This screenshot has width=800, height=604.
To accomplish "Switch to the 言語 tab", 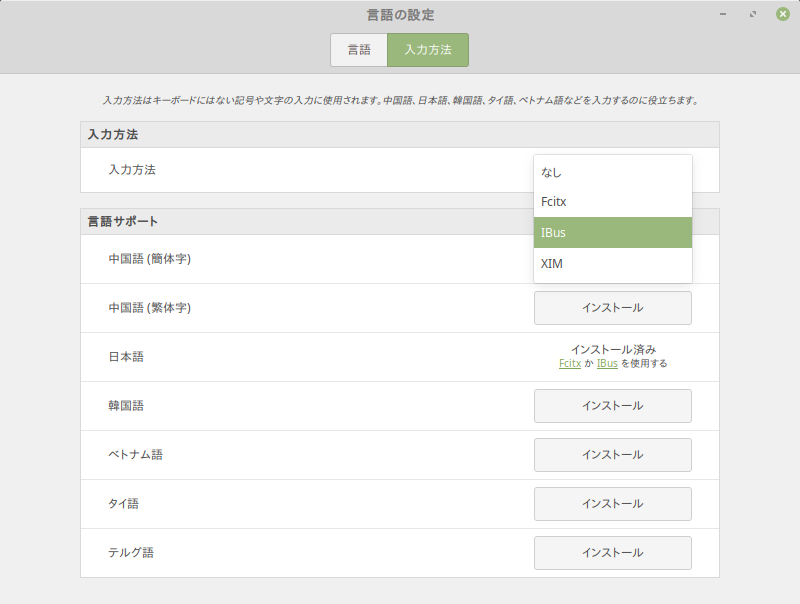I will pos(358,50).
